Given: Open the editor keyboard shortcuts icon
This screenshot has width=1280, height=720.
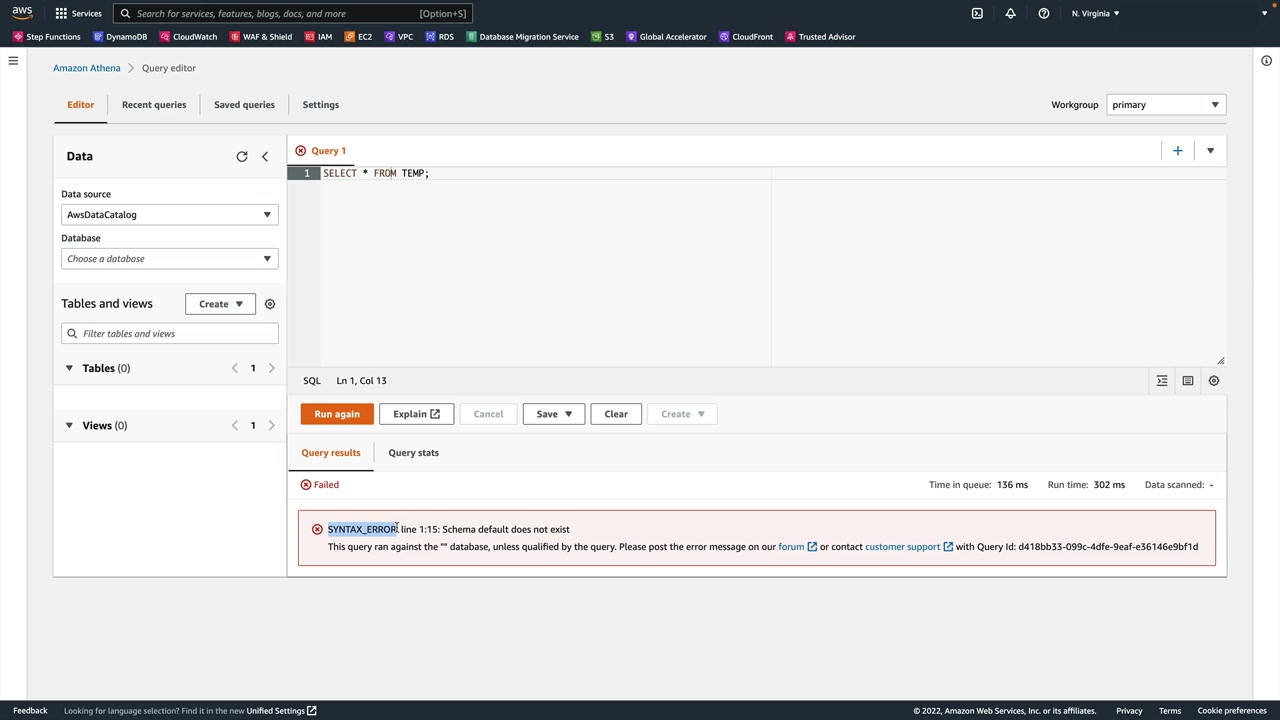Looking at the screenshot, I should click(1188, 381).
